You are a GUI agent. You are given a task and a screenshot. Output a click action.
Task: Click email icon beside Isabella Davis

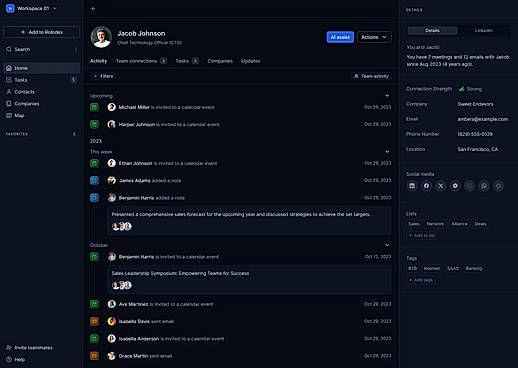pyautogui.click(x=94, y=321)
